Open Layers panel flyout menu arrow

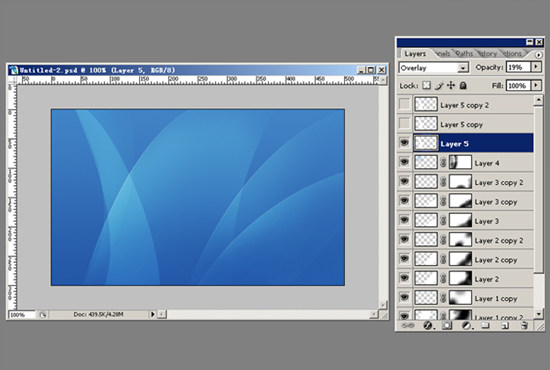click(538, 55)
